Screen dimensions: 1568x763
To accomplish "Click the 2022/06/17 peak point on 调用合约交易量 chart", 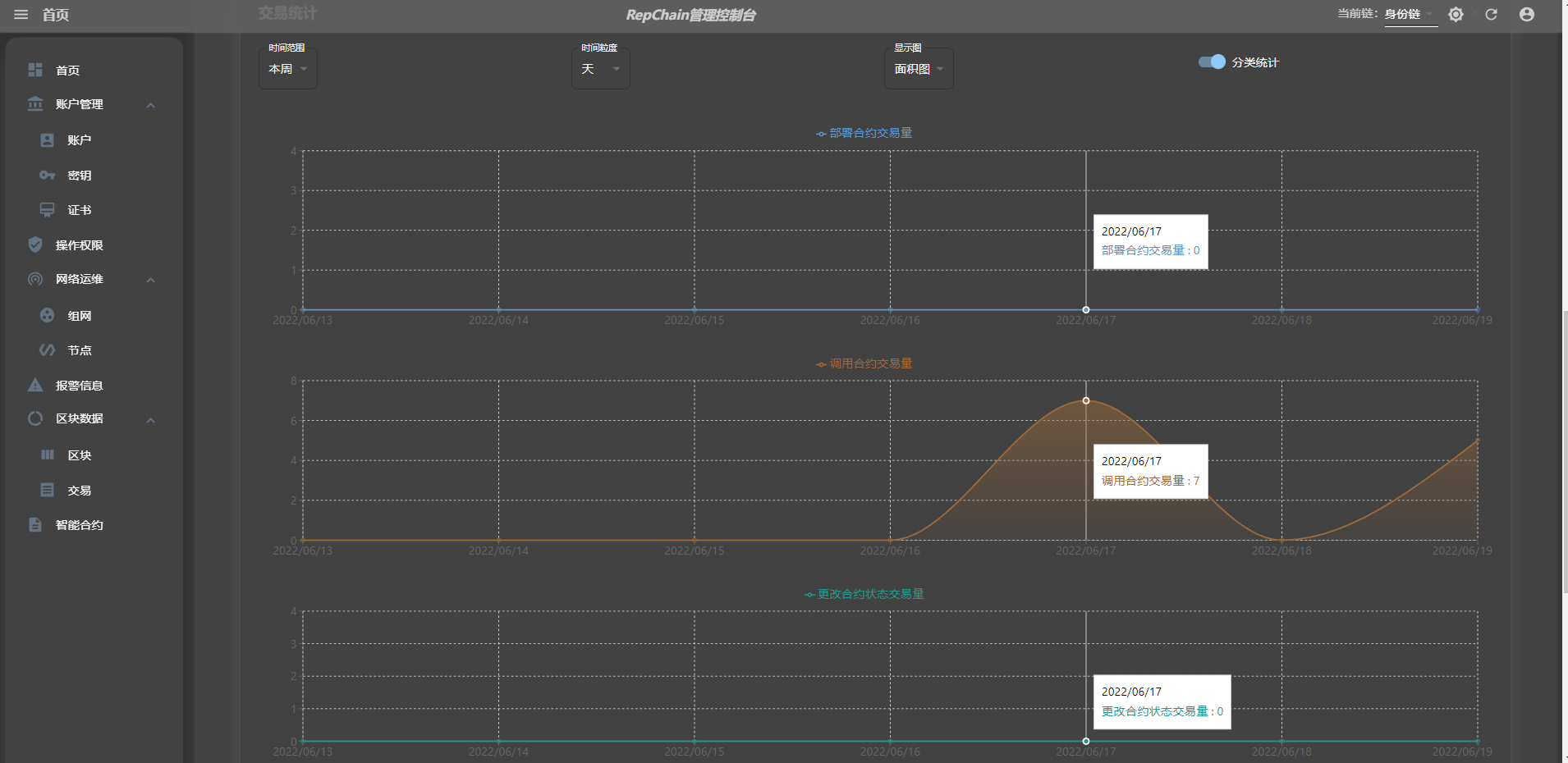I will pos(1086,400).
